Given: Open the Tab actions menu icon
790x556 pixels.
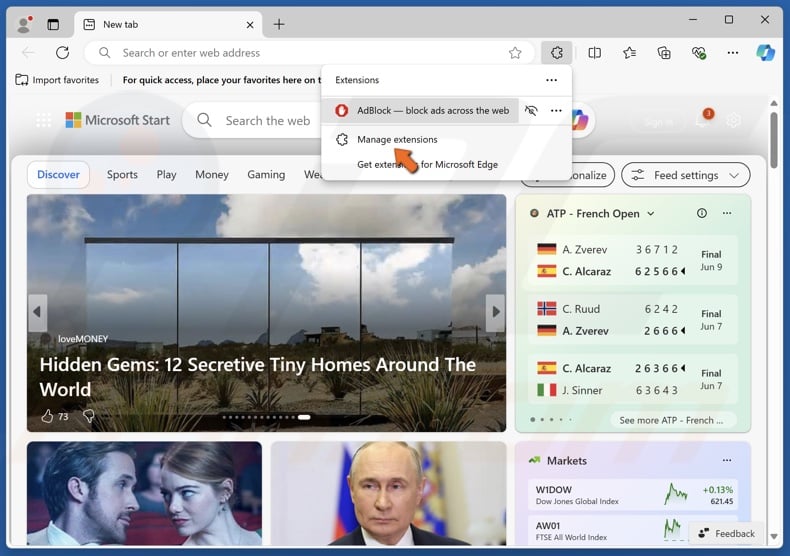Looking at the screenshot, I should 53,24.
